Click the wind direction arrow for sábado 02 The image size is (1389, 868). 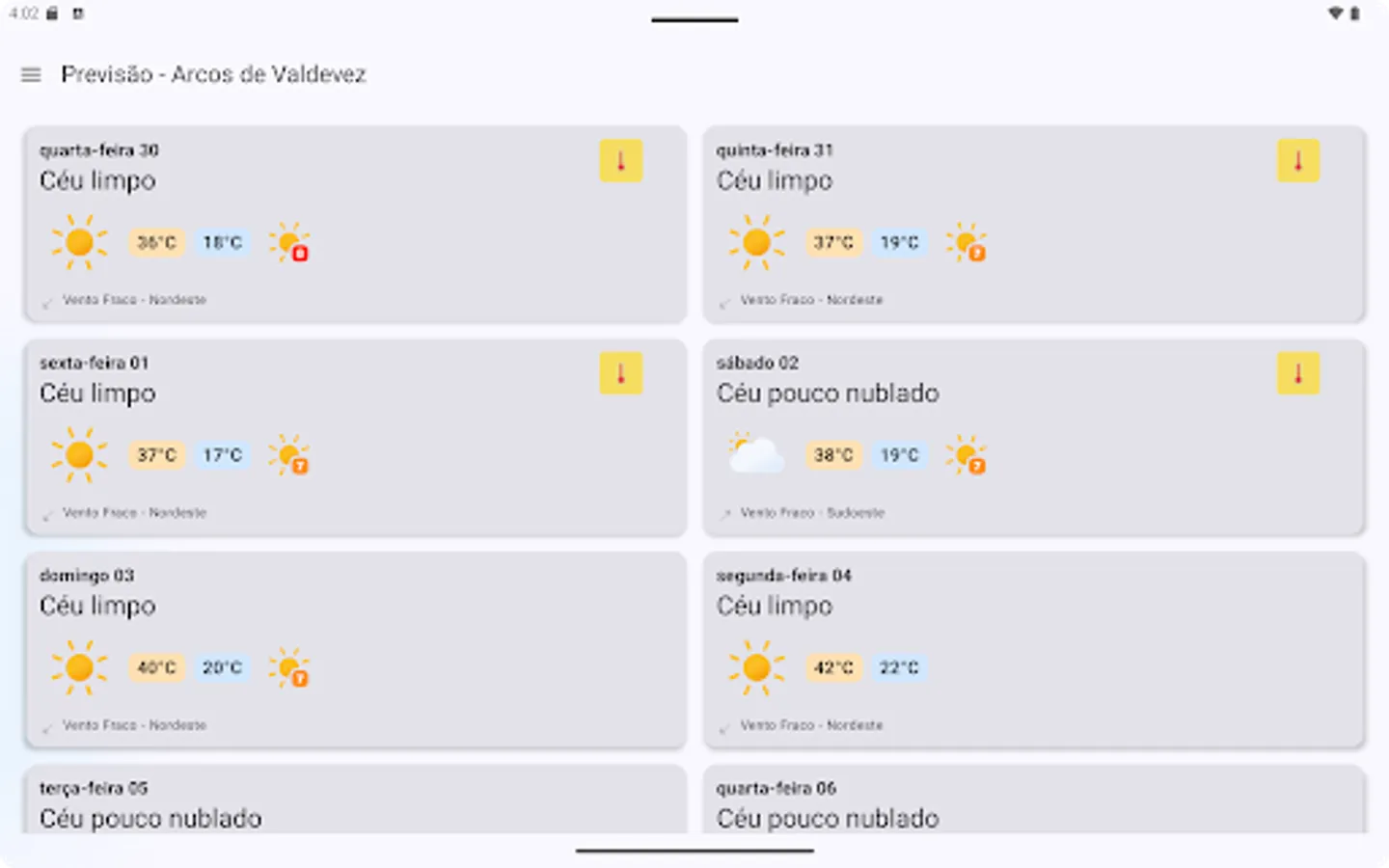click(x=725, y=513)
